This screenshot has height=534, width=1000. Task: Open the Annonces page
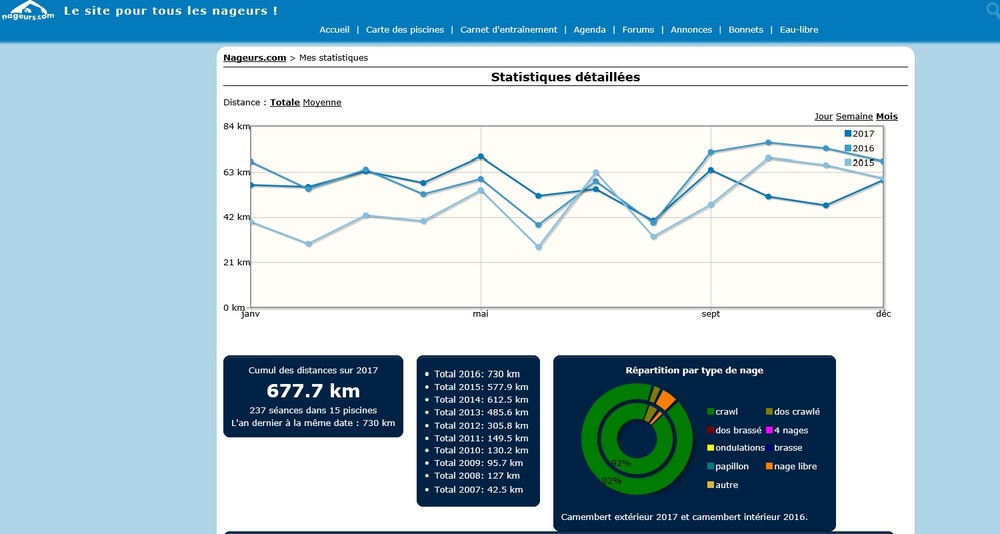pos(691,30)
